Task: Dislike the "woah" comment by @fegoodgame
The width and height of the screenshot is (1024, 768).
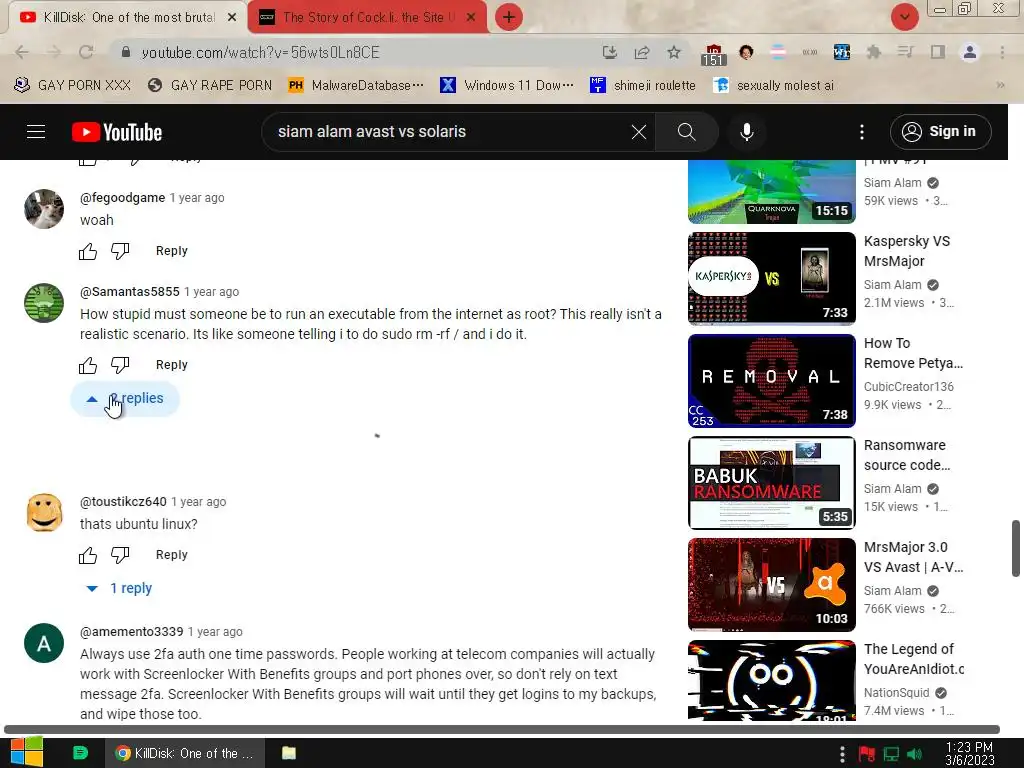Action: [x=120, y=251]
